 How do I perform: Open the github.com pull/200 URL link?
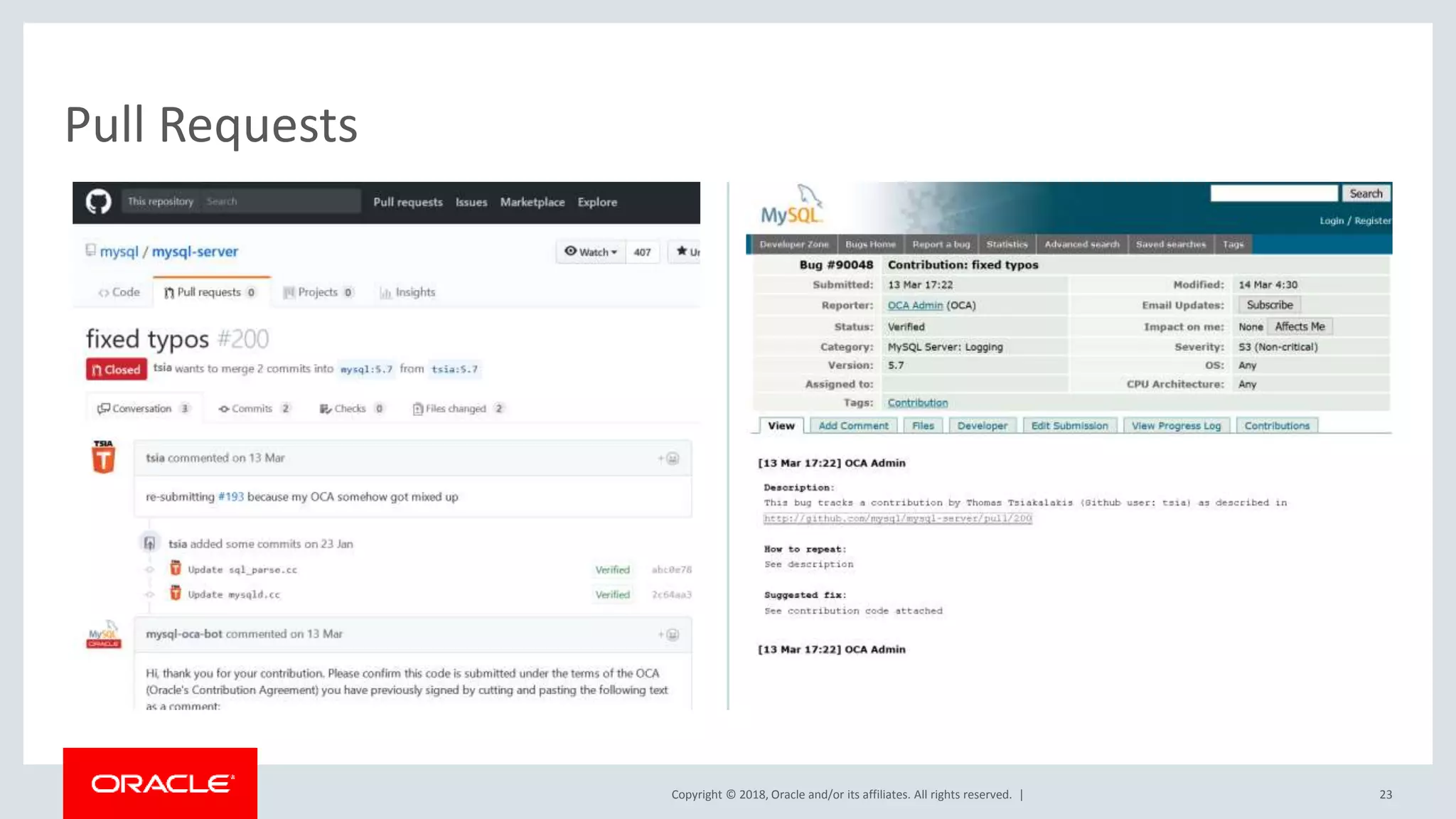898,519
